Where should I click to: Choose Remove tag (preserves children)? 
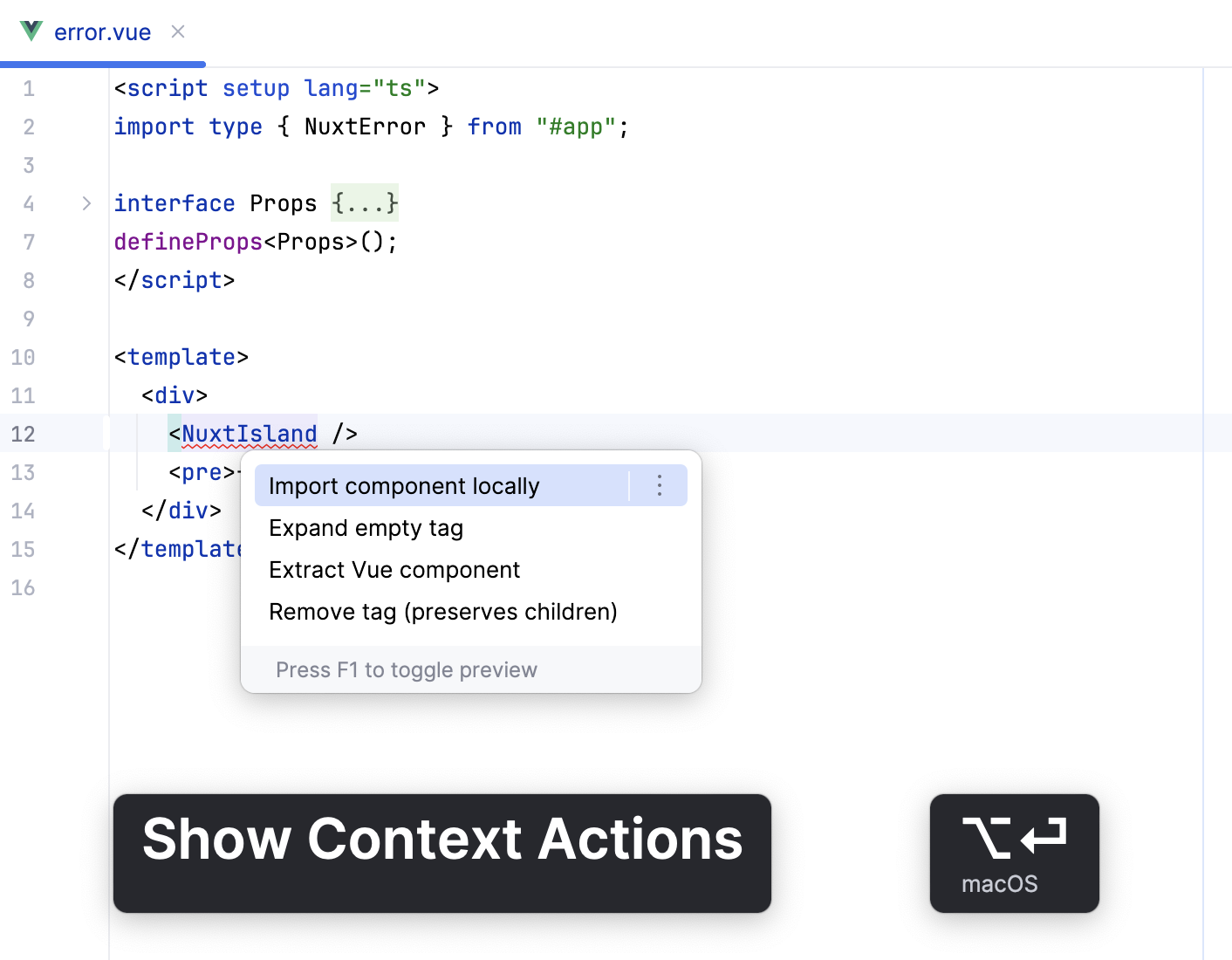point(442,611)
